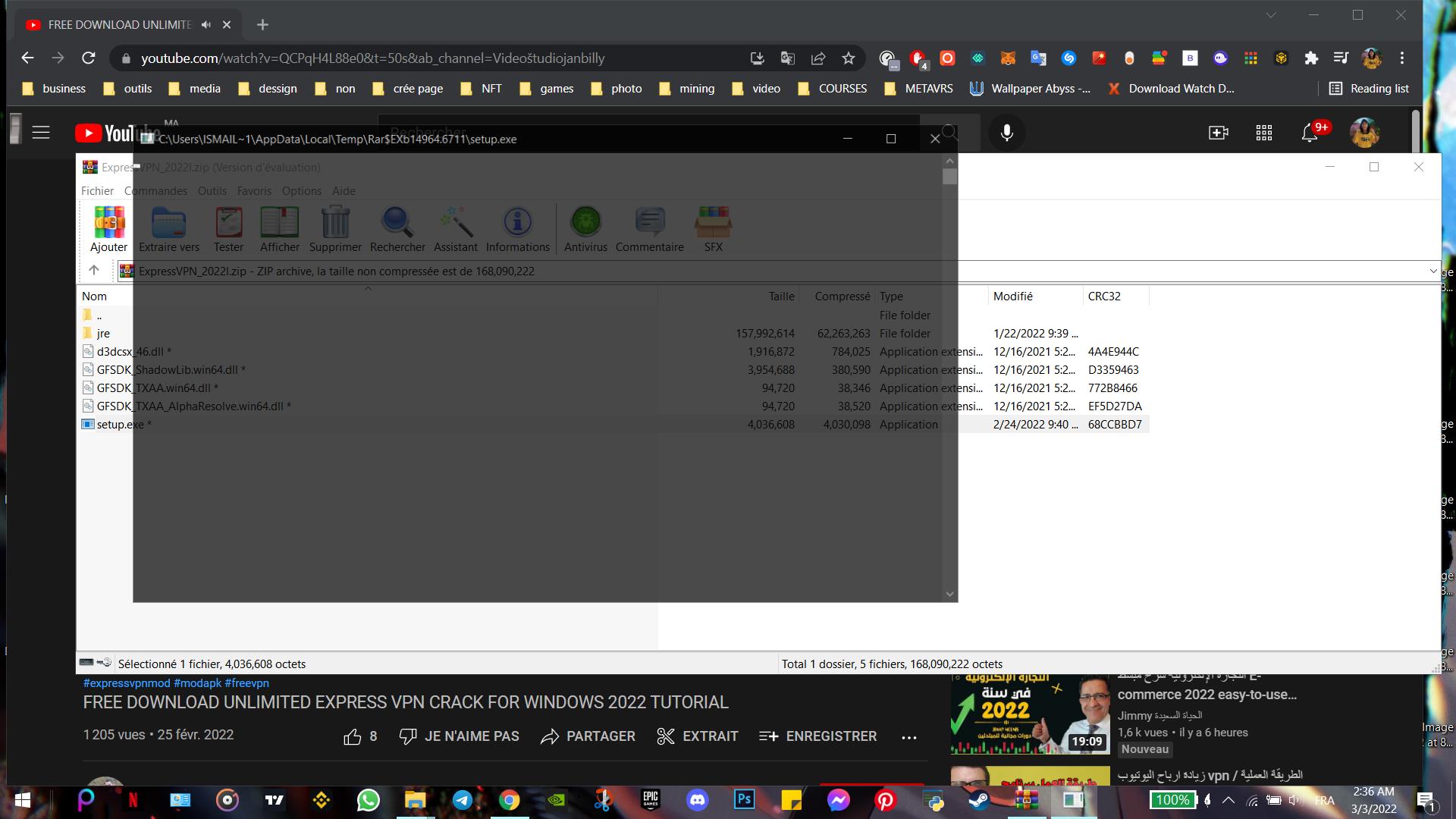
Task: Go up one folder level arrow
Action: 94,270
